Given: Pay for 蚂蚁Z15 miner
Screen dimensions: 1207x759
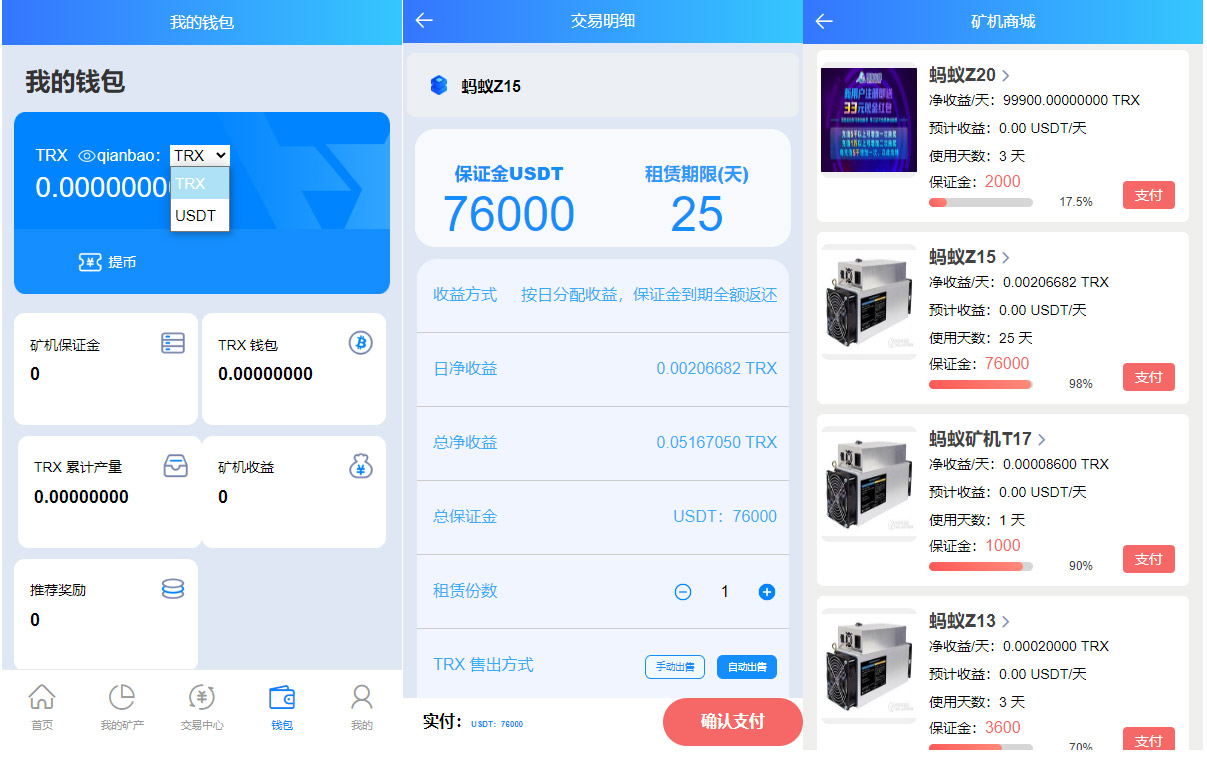Looking at the screenshot, I should pyautogui.click(x=1149, y=377).
